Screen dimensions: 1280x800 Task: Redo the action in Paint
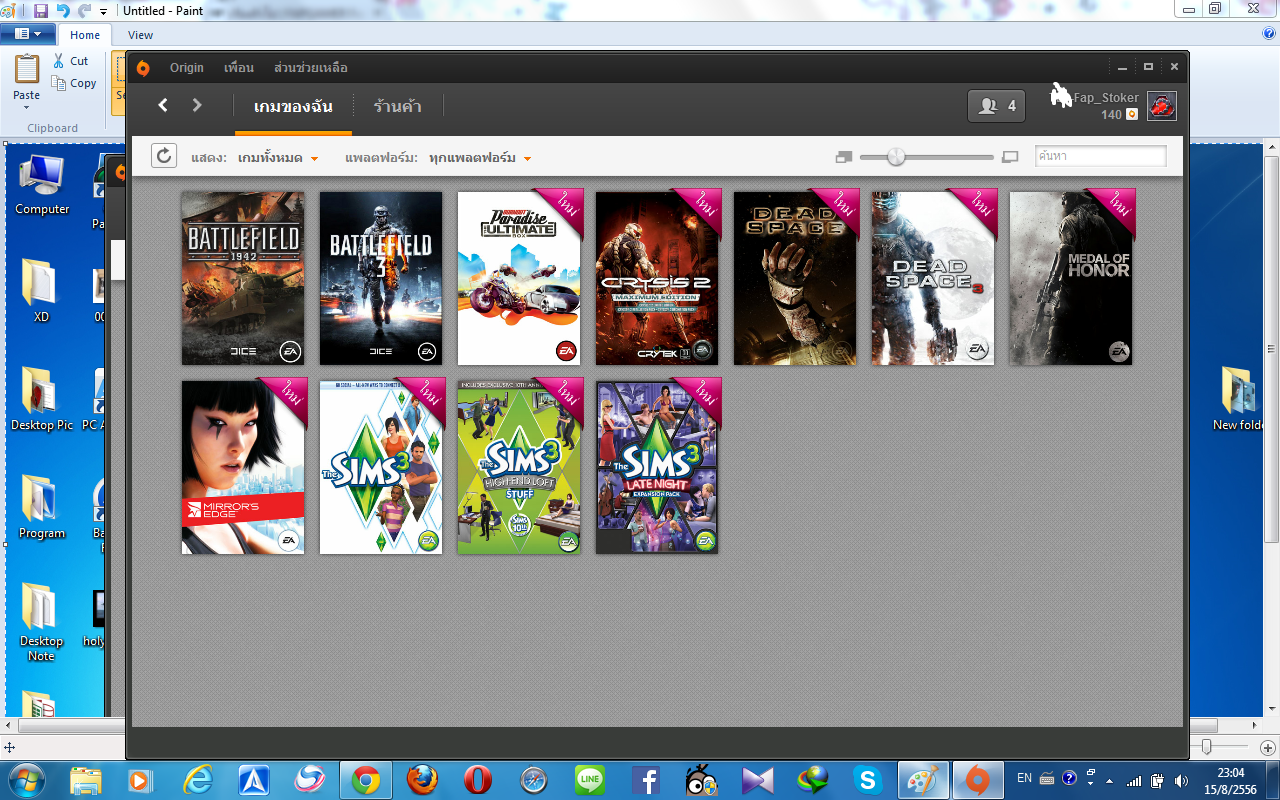point(84,10)
